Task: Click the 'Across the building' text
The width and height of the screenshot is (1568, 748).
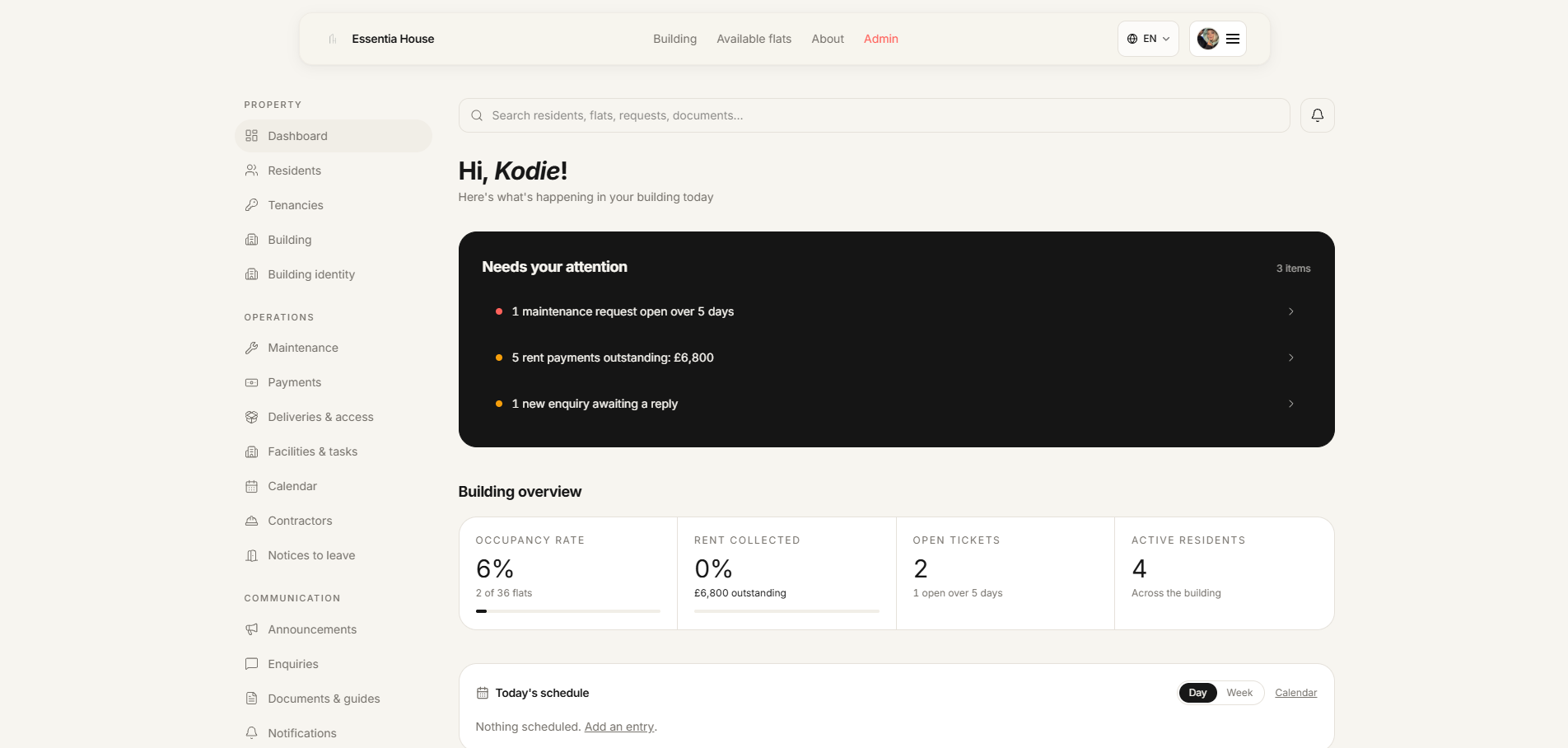Action: (1176, 593)
